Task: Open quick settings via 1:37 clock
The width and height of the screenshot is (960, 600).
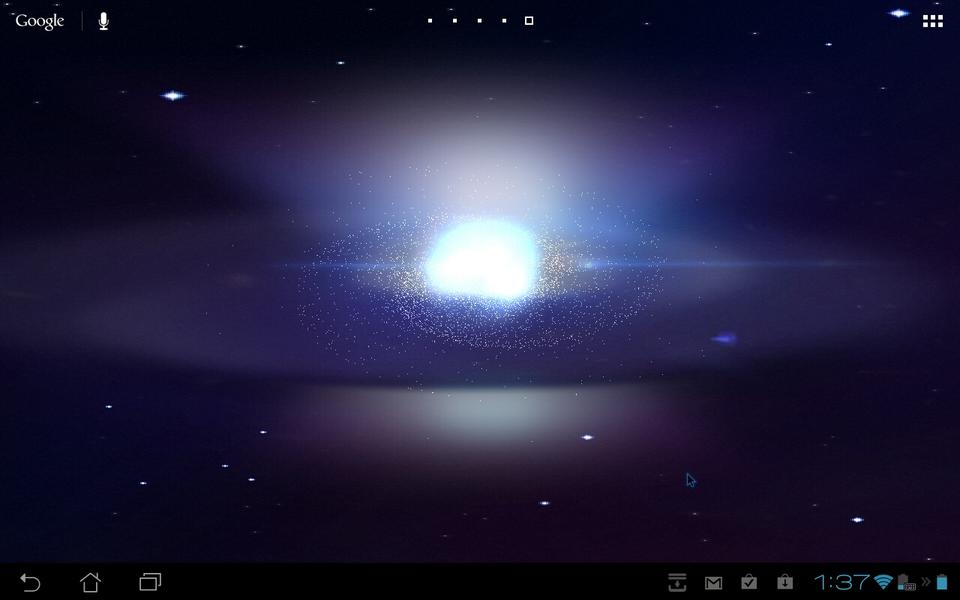Action: click(841, 582)
